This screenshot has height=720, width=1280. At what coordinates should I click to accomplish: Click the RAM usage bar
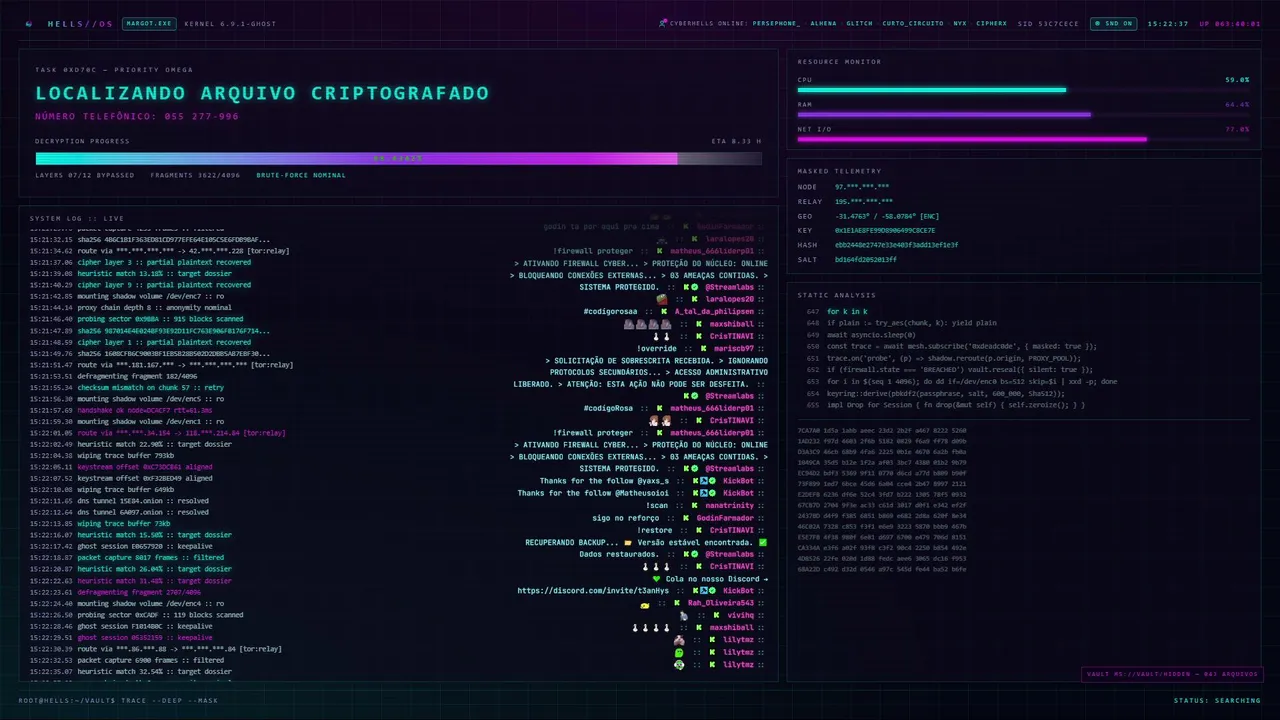1023,114
